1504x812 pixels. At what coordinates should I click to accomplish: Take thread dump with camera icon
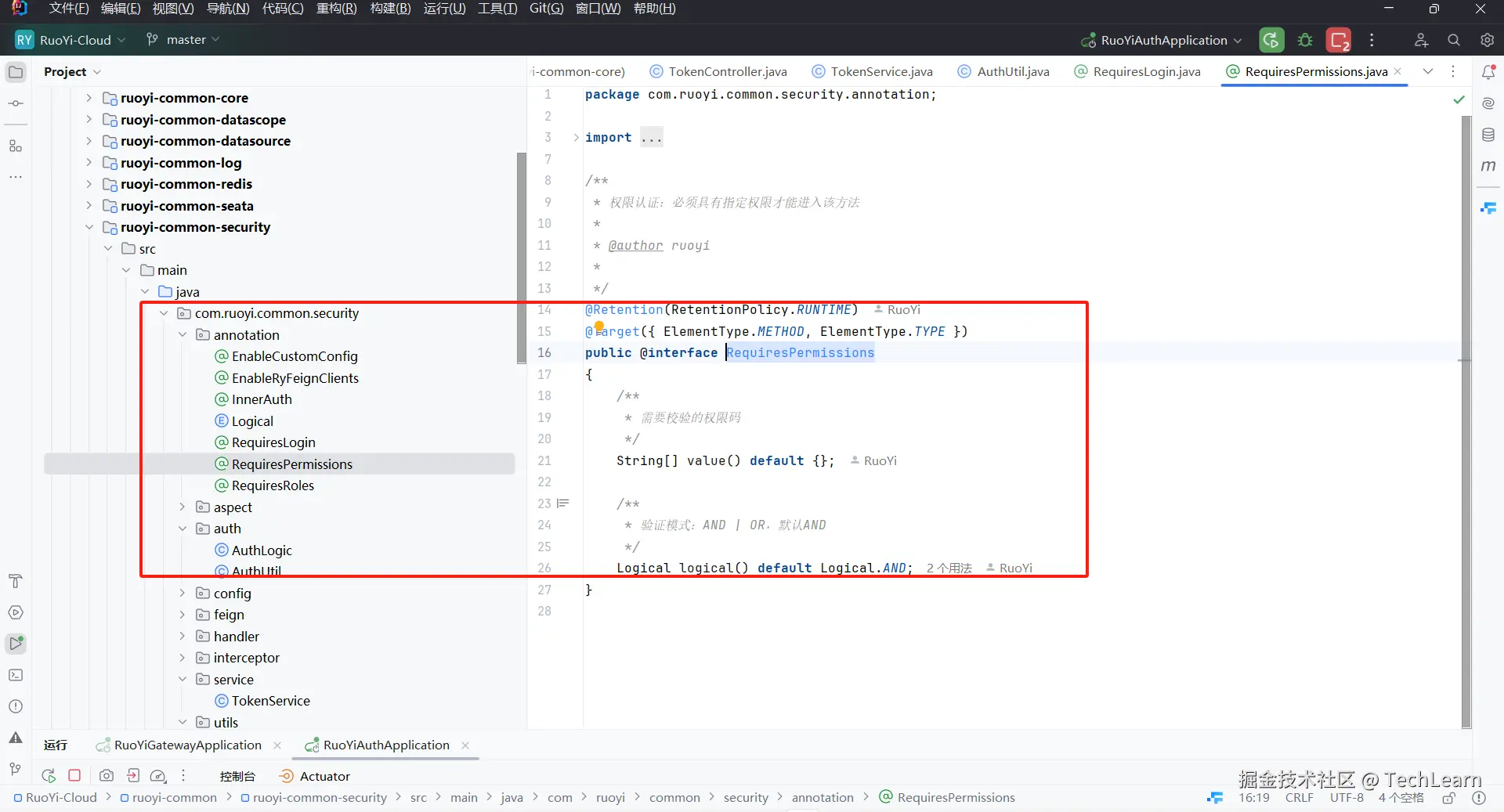(x=107, y=776)
